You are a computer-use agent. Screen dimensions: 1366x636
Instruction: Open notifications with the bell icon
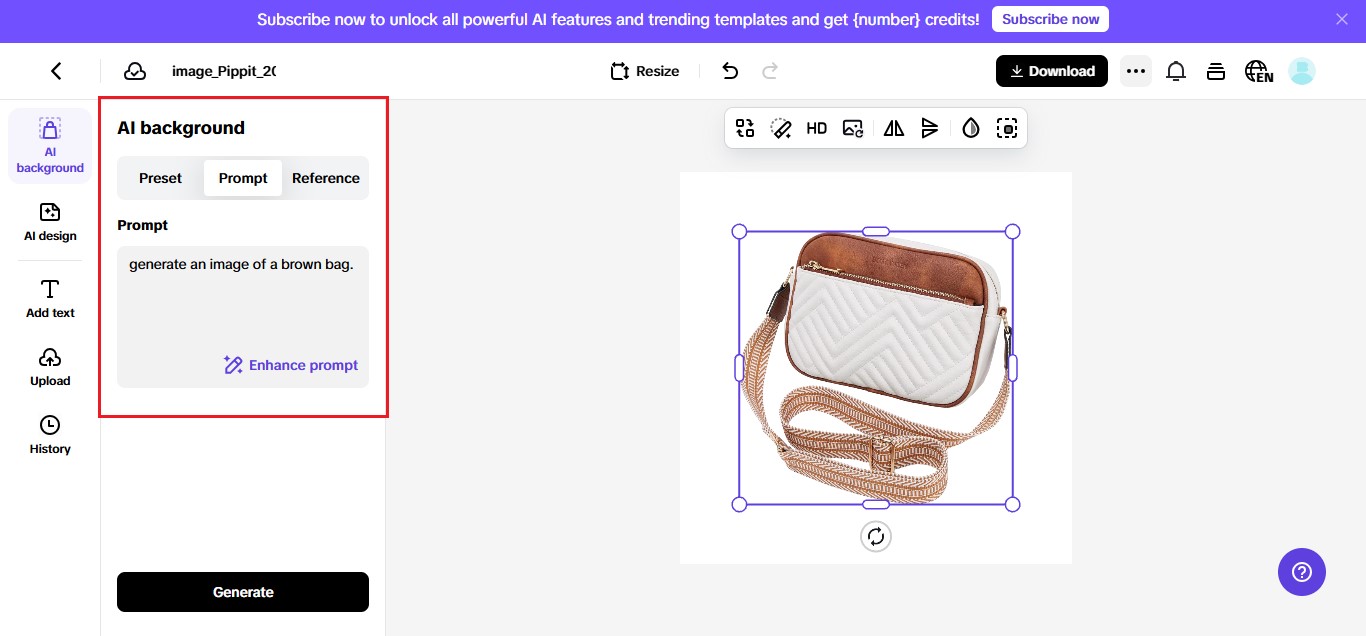pos(1175,70)
